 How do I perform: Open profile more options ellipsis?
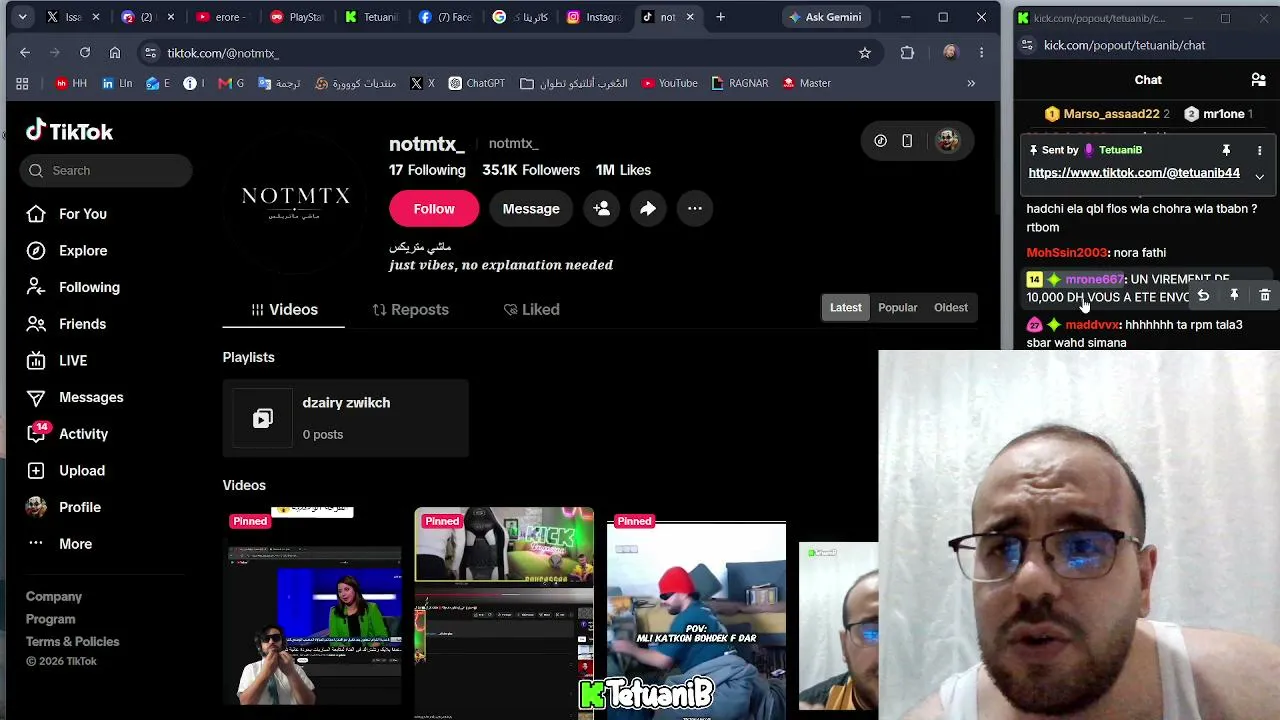click(x=695, y=208)
